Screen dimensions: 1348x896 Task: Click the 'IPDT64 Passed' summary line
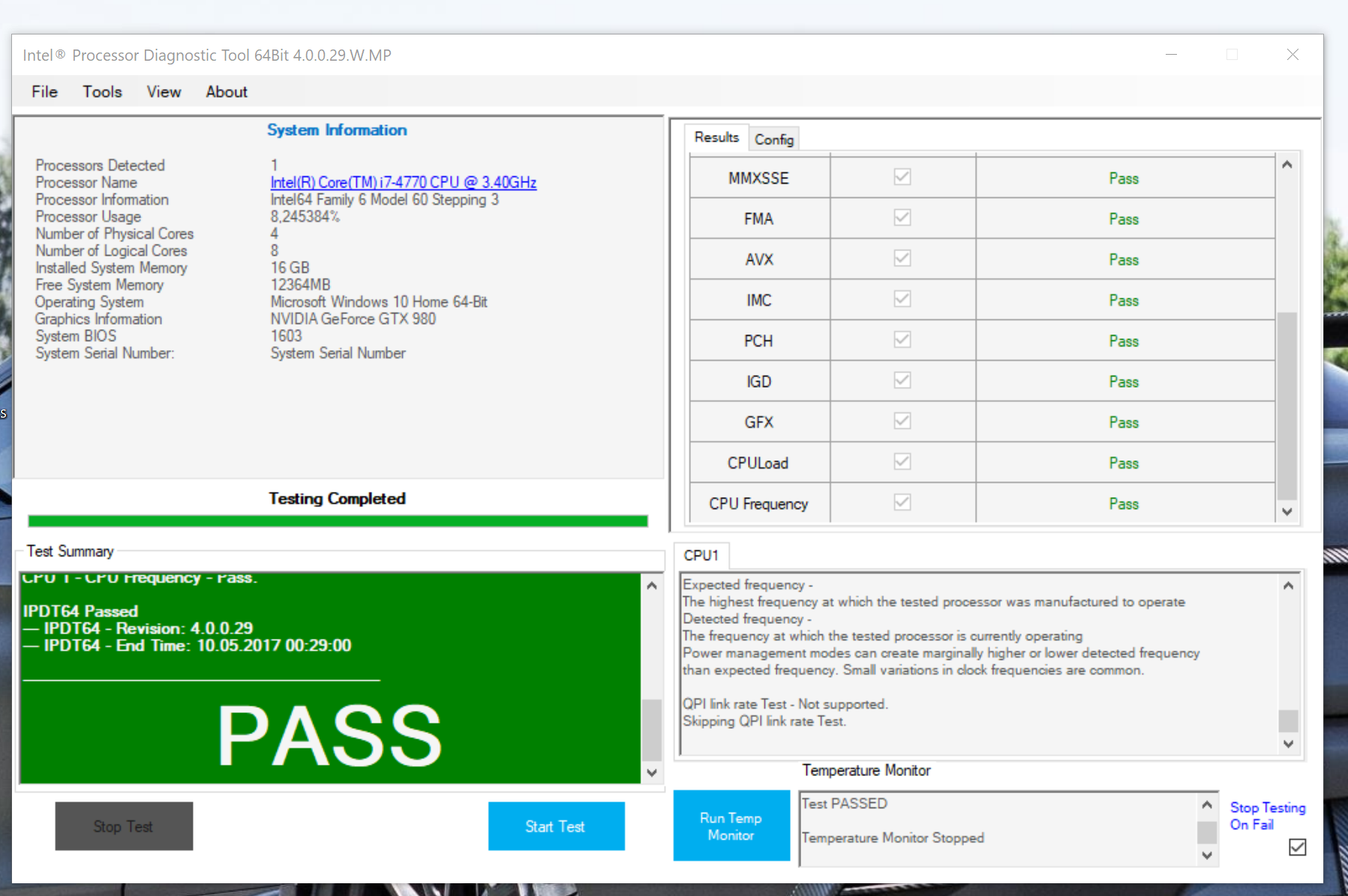tap(80, 611)
